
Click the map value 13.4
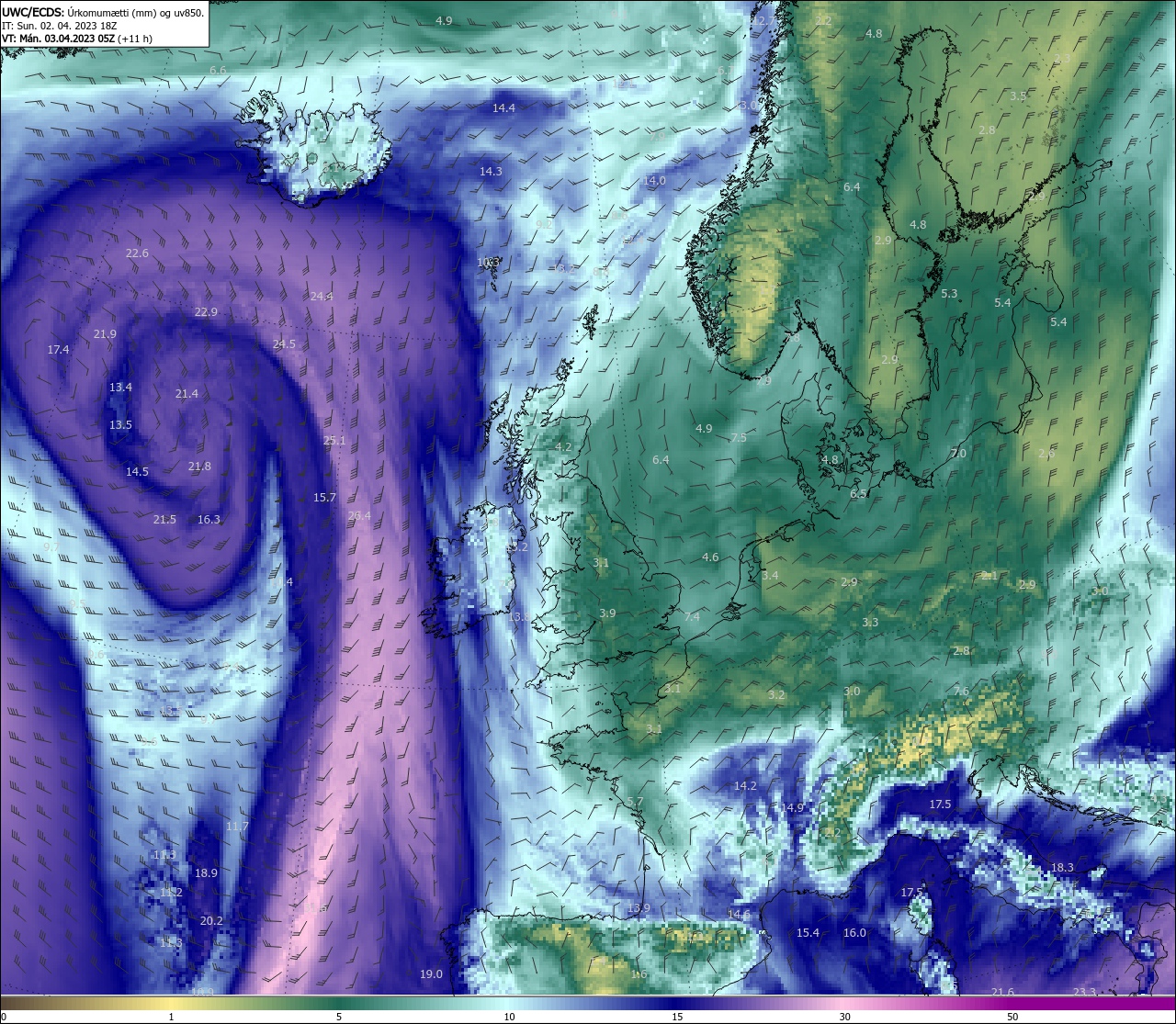click(120, 388)
